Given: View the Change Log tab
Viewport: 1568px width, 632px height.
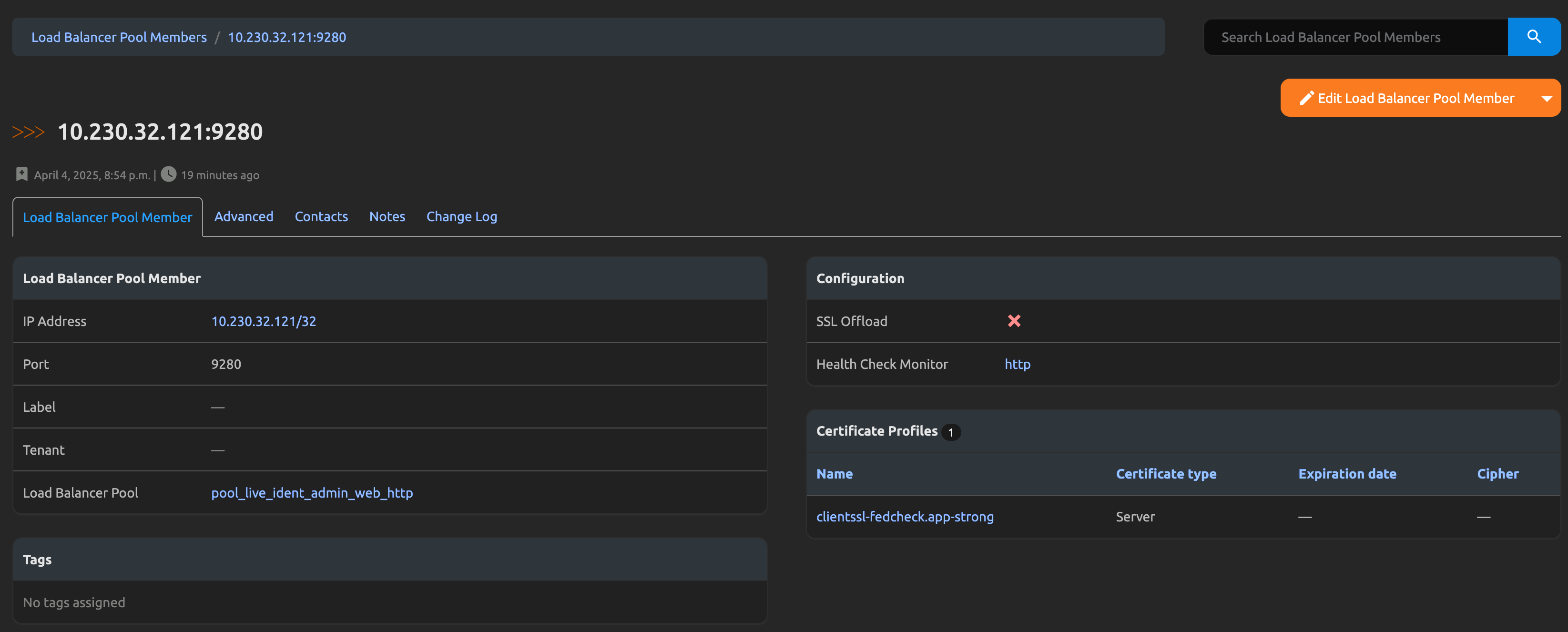Looking at the screenshot, I should click(461, 217).
